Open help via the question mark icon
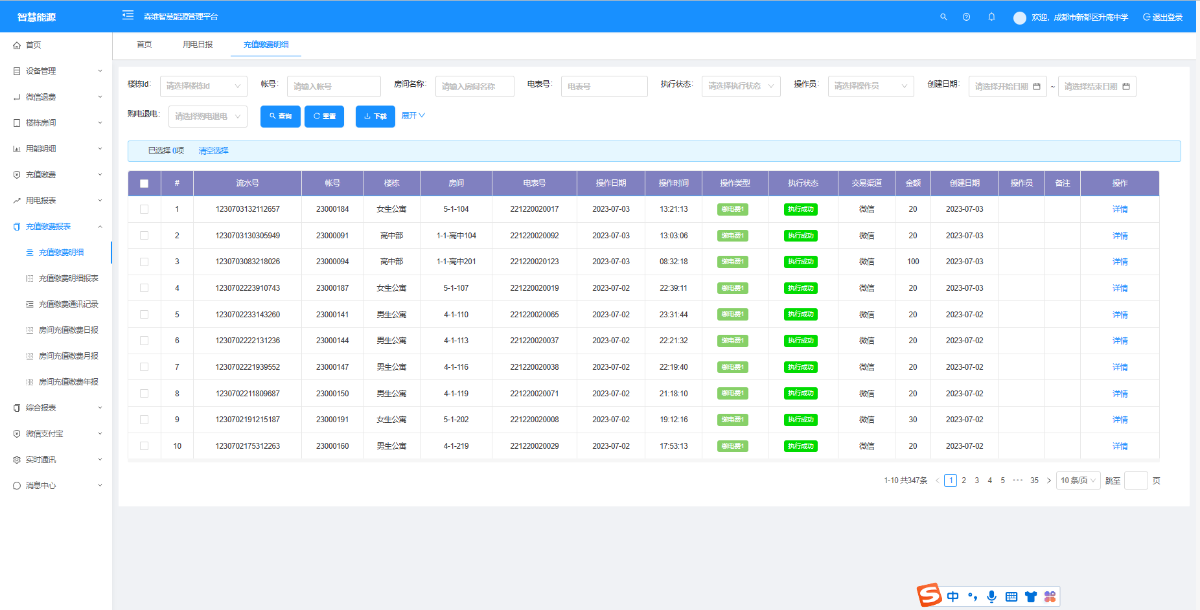The image size is (1200, 610). point(966,17)
